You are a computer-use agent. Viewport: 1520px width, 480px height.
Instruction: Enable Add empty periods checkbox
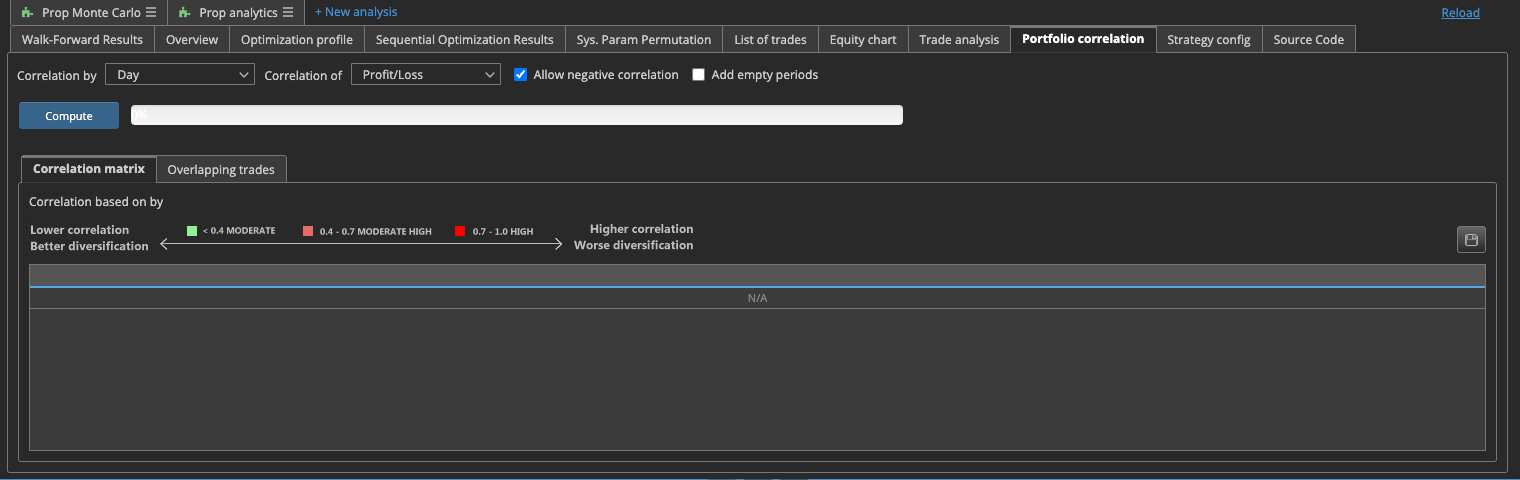[x=698, y=75]
